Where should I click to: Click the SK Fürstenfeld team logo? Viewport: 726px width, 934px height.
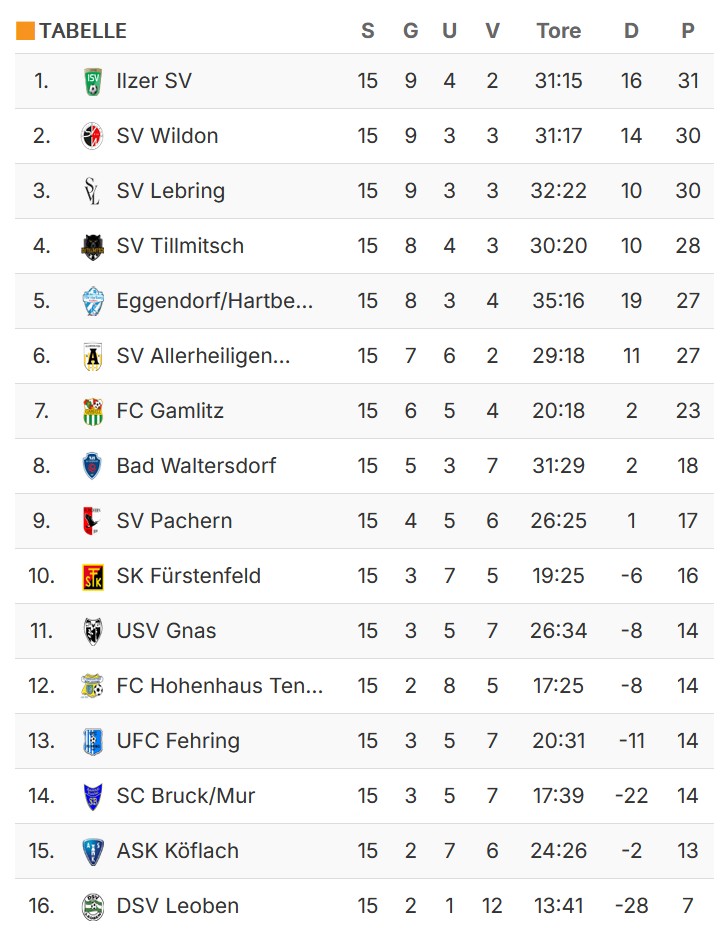tap(92, 576)
